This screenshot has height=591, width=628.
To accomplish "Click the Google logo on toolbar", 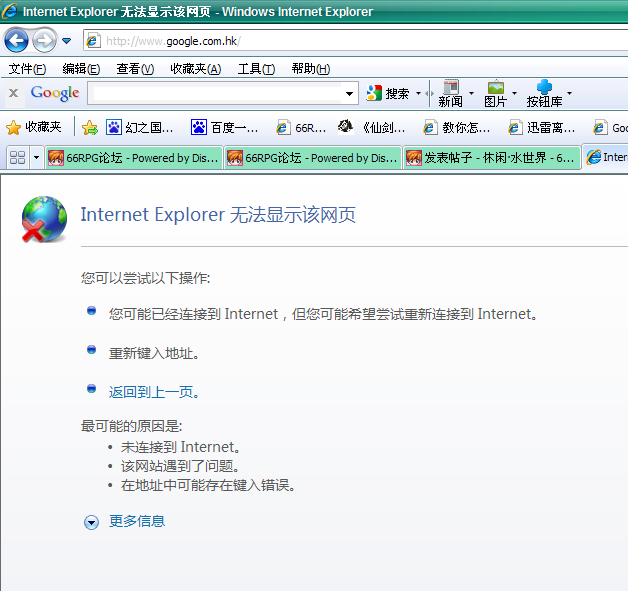I will tap(55, 93).
